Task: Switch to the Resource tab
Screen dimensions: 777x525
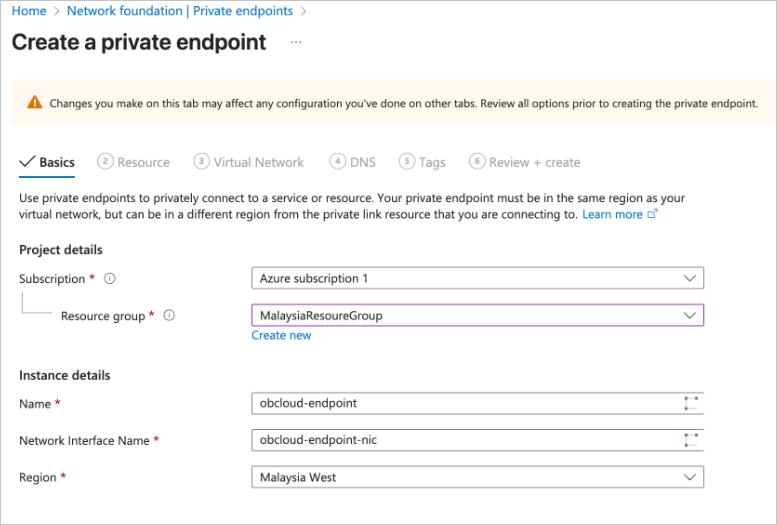Action: (x=134, y=162)
